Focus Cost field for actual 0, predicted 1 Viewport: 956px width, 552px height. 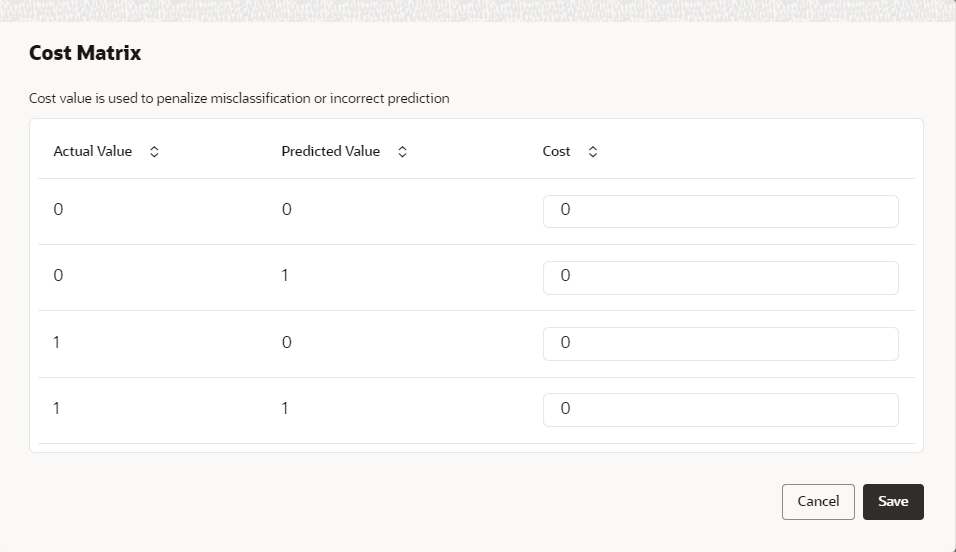click(x=720, y=277)
